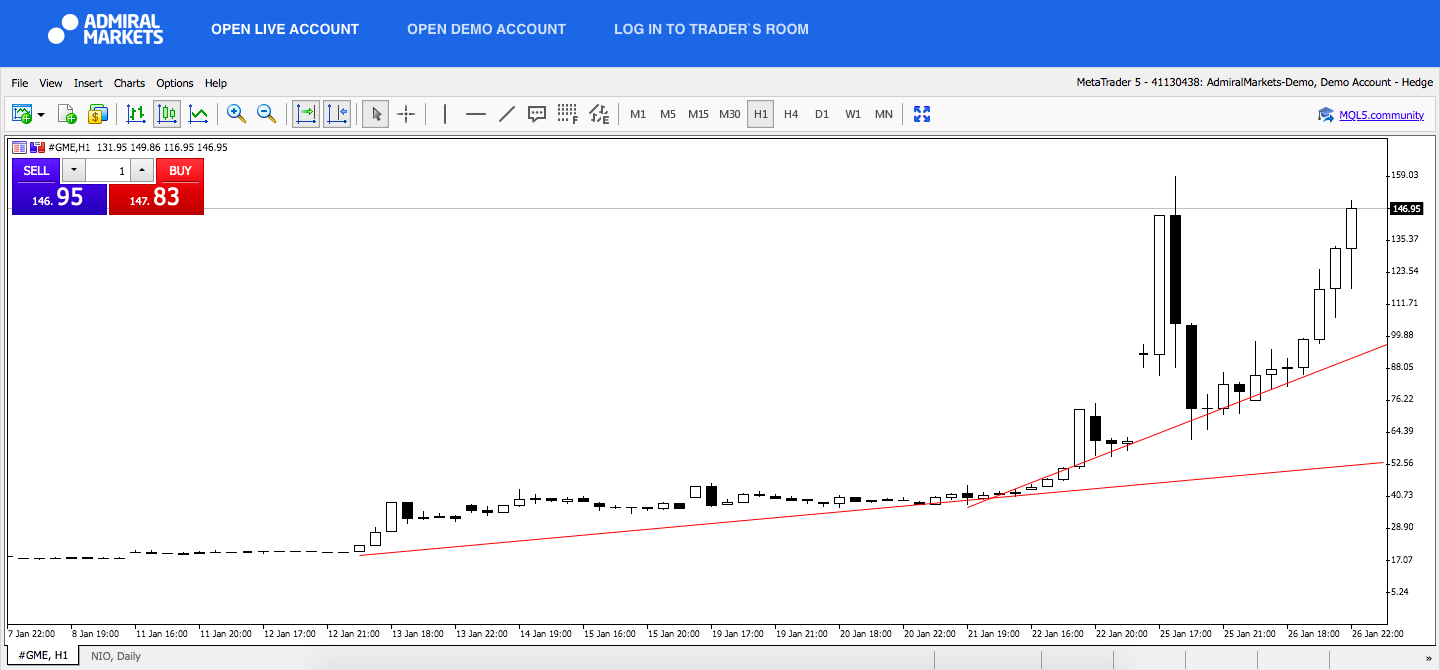
Task: Switch chart to bar chart mode
Action: click(136, 114)
